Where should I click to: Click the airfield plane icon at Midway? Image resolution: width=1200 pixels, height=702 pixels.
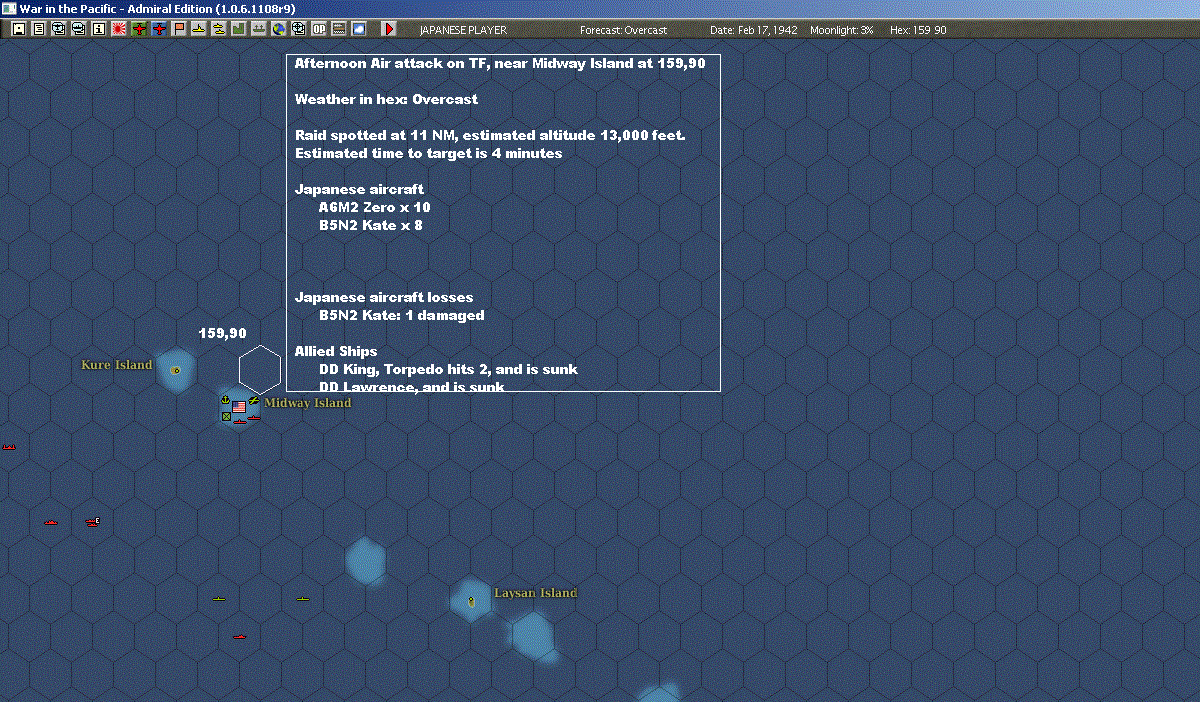click(x=254, y=401)
